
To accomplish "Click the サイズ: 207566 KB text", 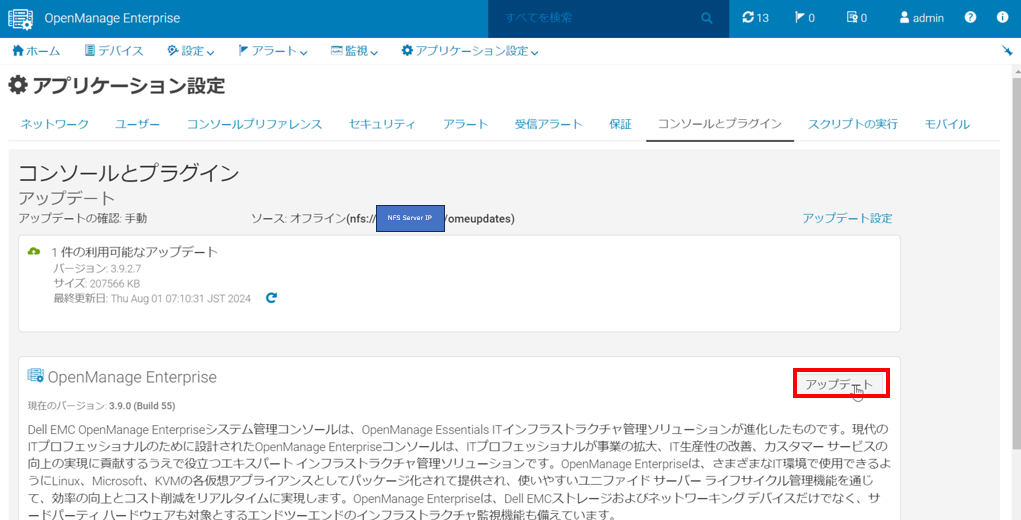I will [96, 283].
